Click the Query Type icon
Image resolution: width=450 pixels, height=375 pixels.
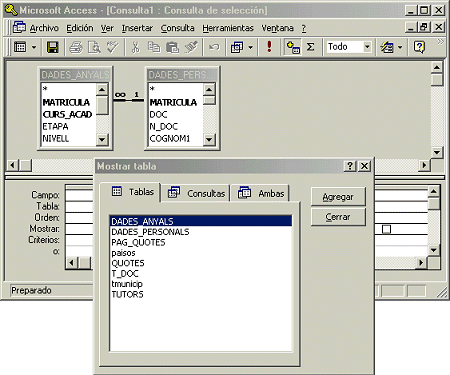coord(237,47)
